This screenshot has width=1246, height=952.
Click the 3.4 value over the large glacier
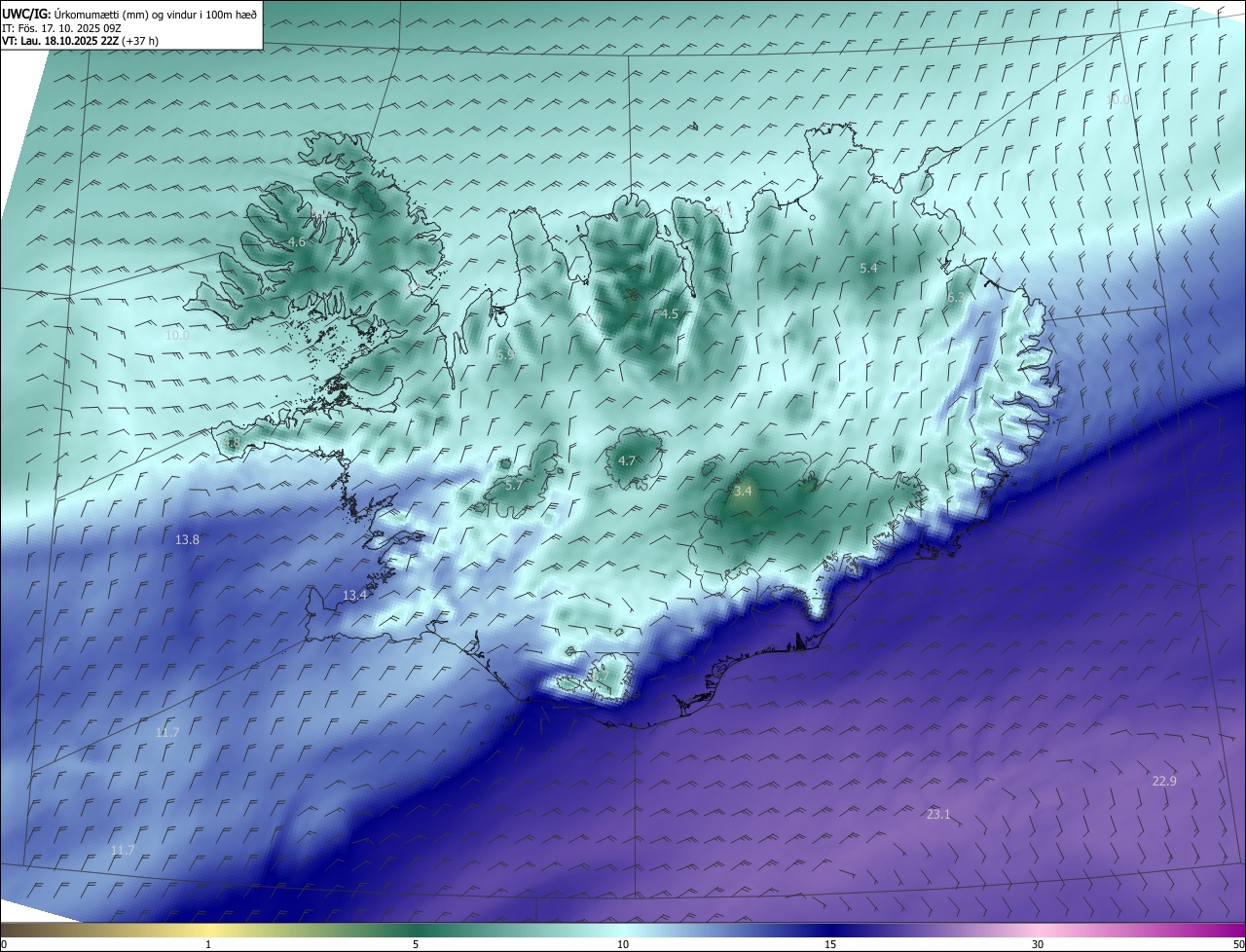tap(743, 492)
